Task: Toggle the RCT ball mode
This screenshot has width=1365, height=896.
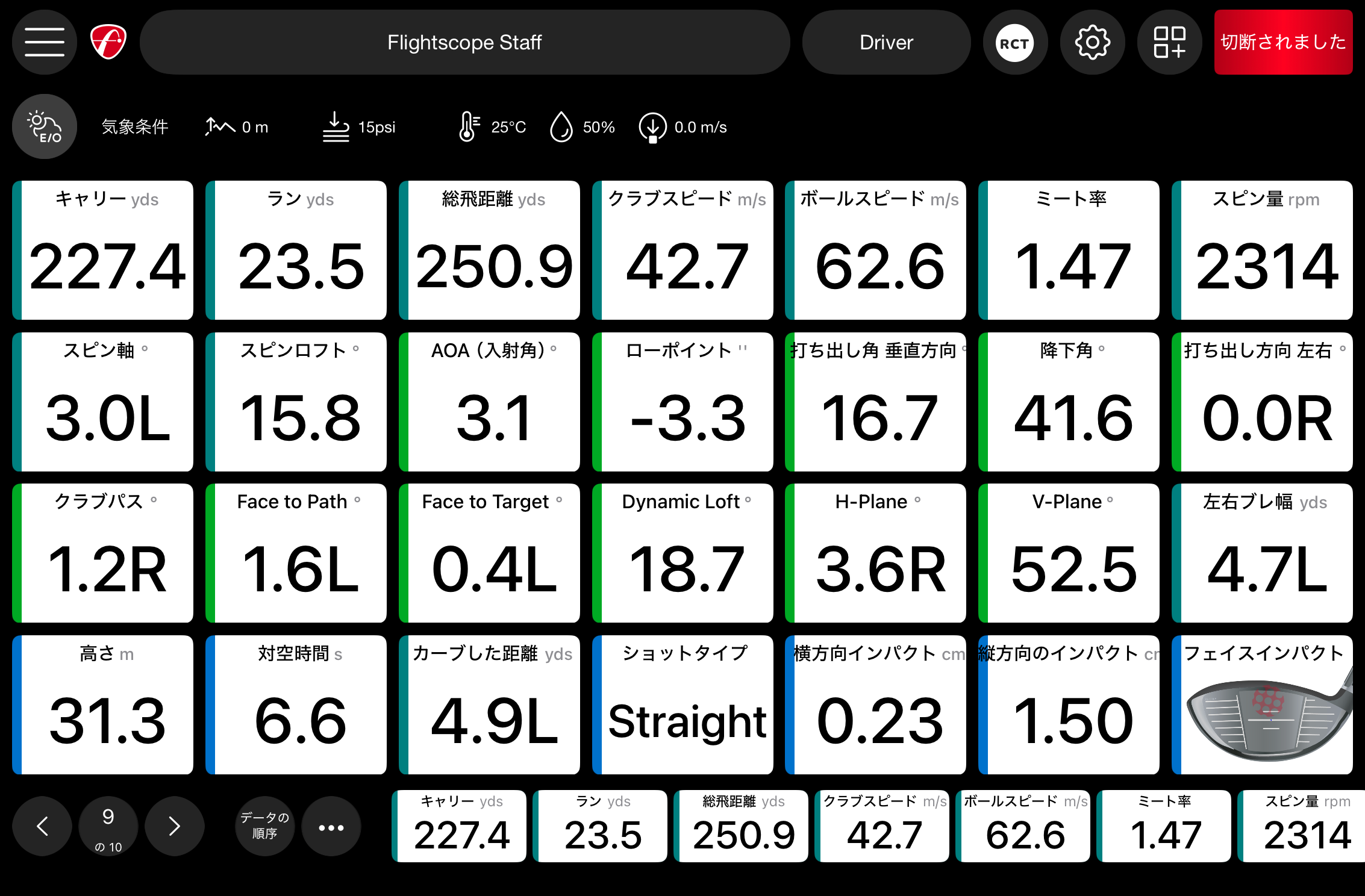Action: [1014, 43]
